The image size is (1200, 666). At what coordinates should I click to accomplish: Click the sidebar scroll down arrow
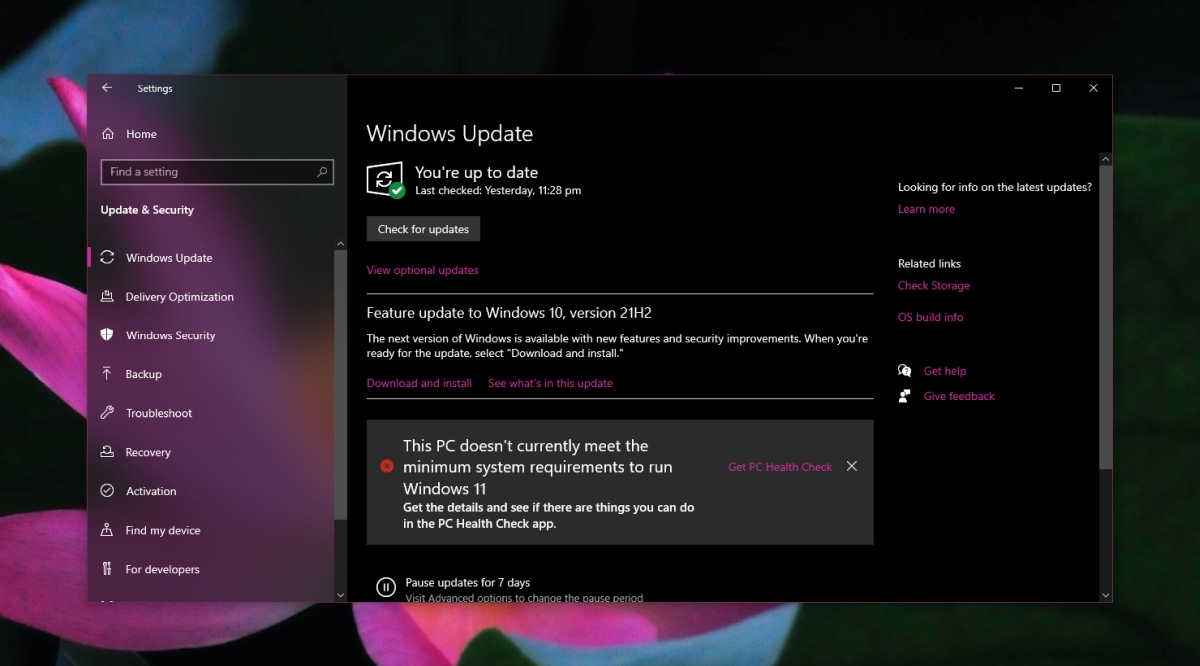pos(340,596)
